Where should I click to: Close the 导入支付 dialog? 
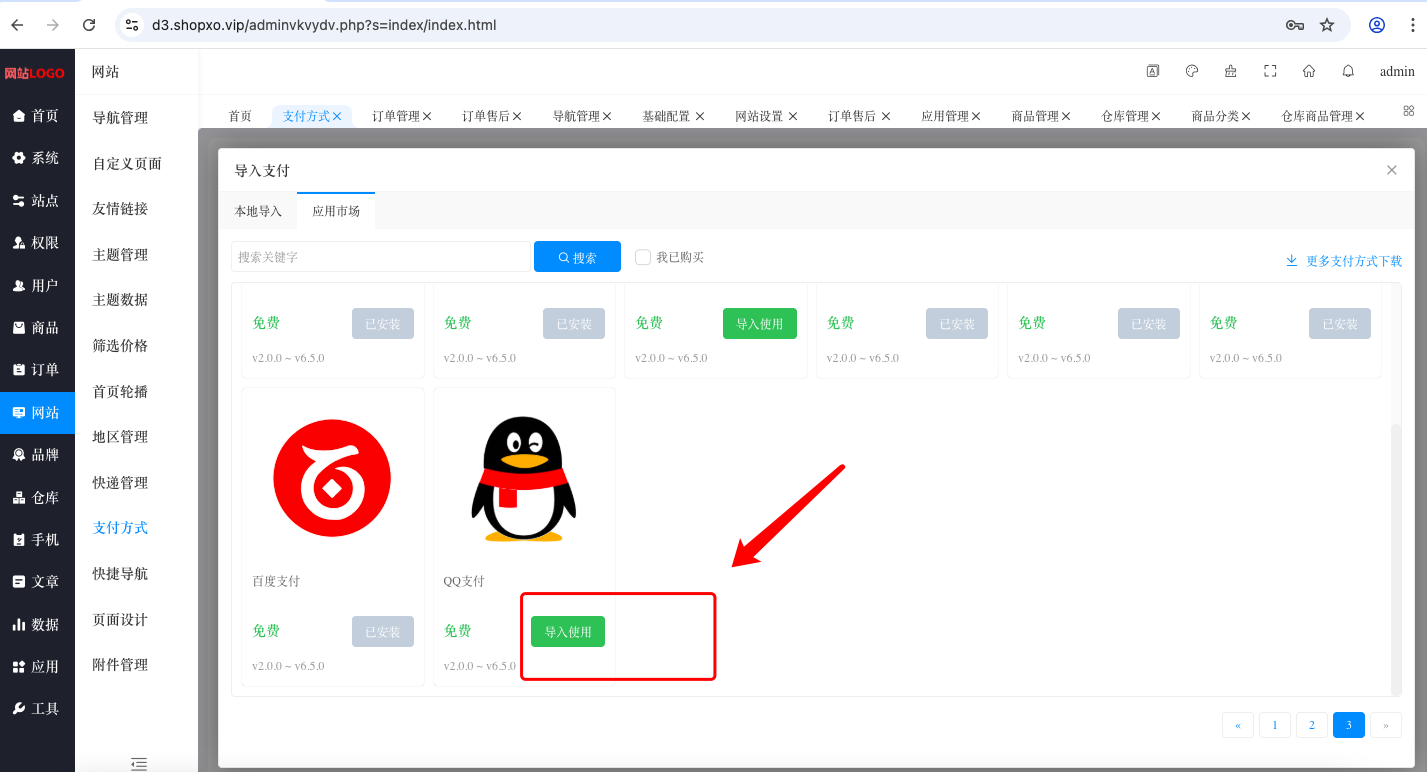point(1392,170)
